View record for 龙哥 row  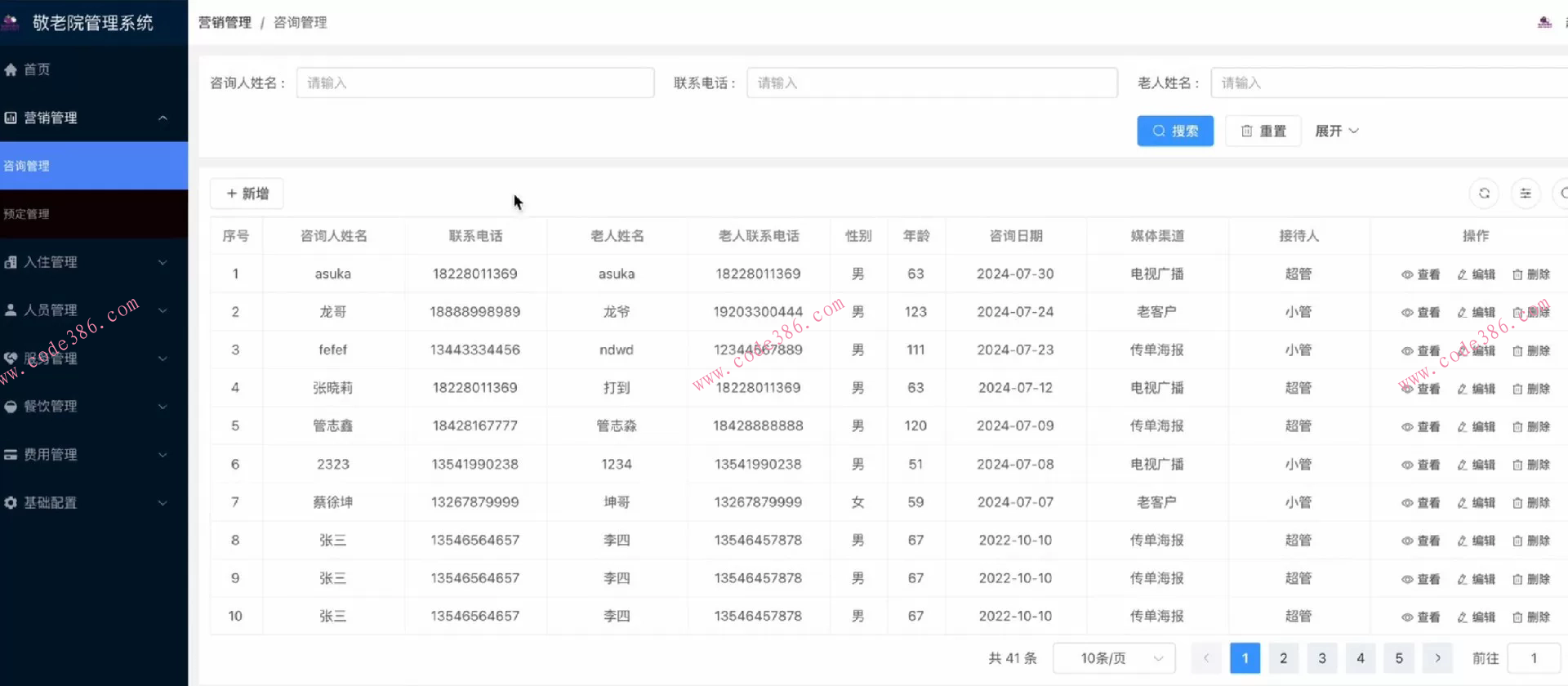(x=1420, y=313)
